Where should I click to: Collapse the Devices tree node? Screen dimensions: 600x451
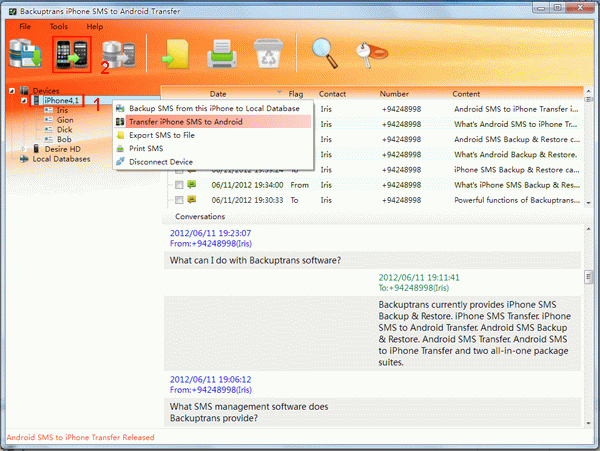pyautogui.click(x=12, y=91)
